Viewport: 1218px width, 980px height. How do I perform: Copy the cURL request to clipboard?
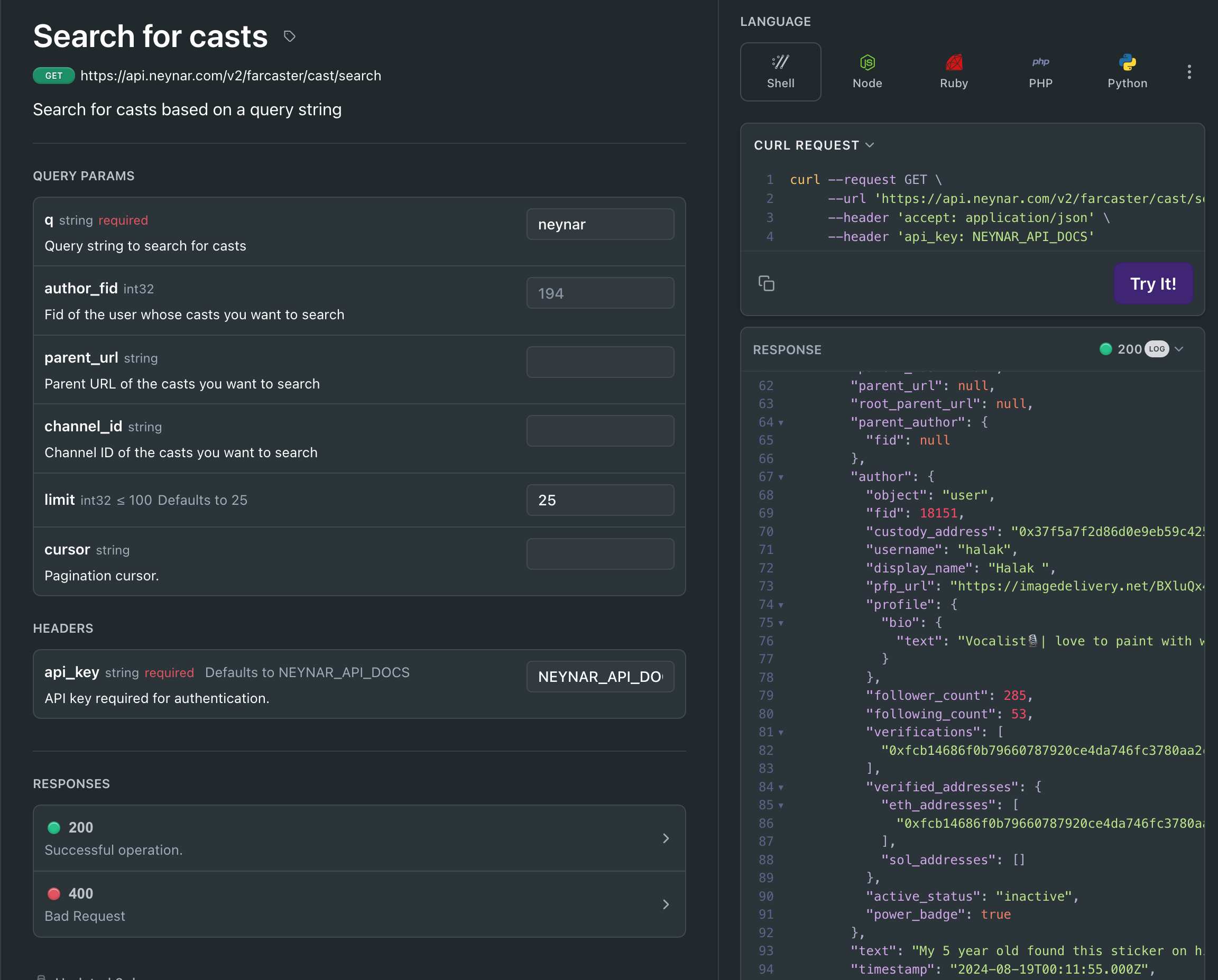pyautogui.click(x=766, y=283)
